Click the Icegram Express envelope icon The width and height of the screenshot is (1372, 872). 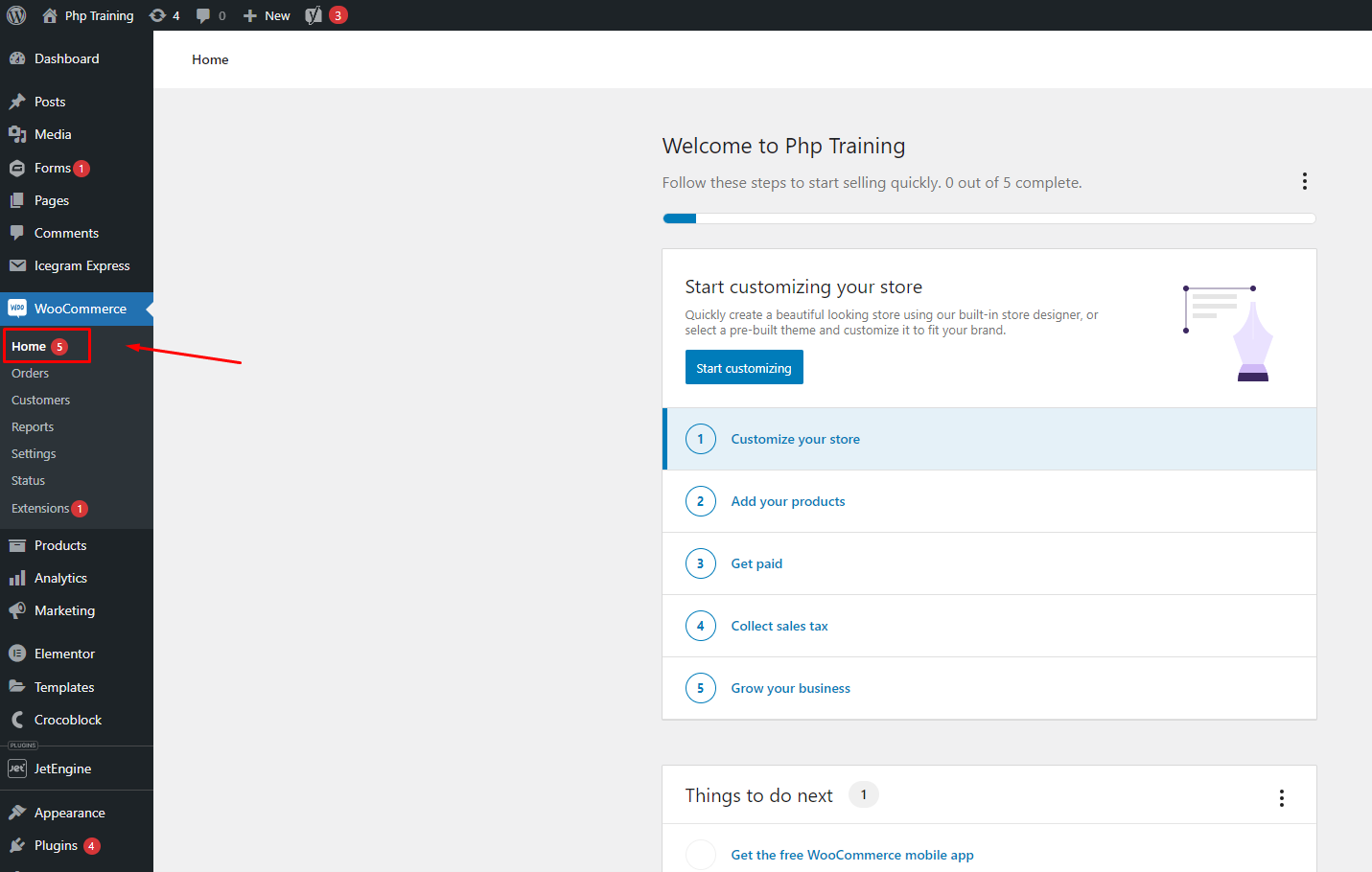(x=17, y=265)
